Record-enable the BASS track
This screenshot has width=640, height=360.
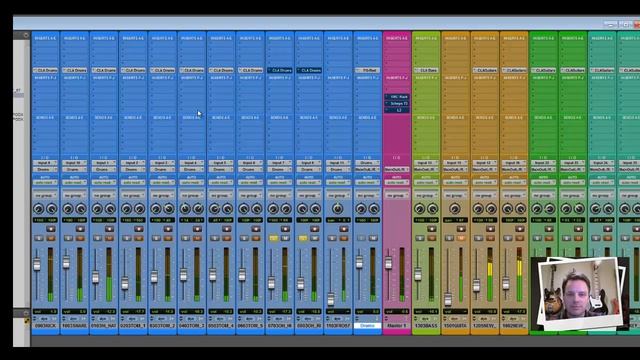432,229
